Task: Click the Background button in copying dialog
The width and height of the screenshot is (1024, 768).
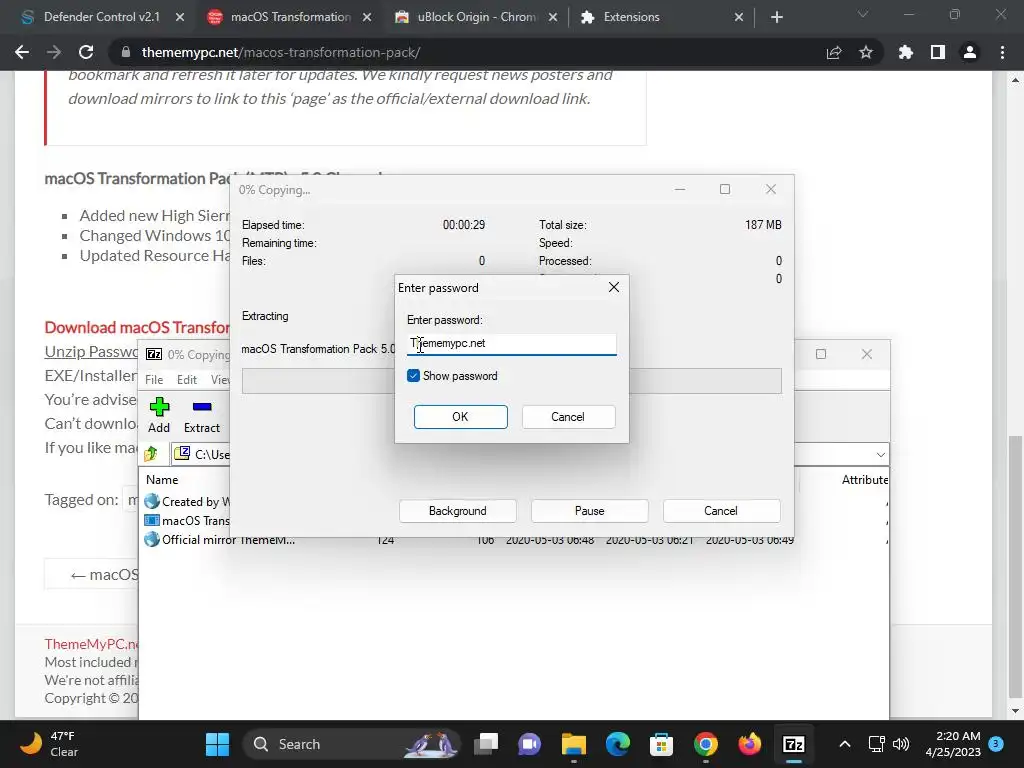Action: click(x=458, y=511)
